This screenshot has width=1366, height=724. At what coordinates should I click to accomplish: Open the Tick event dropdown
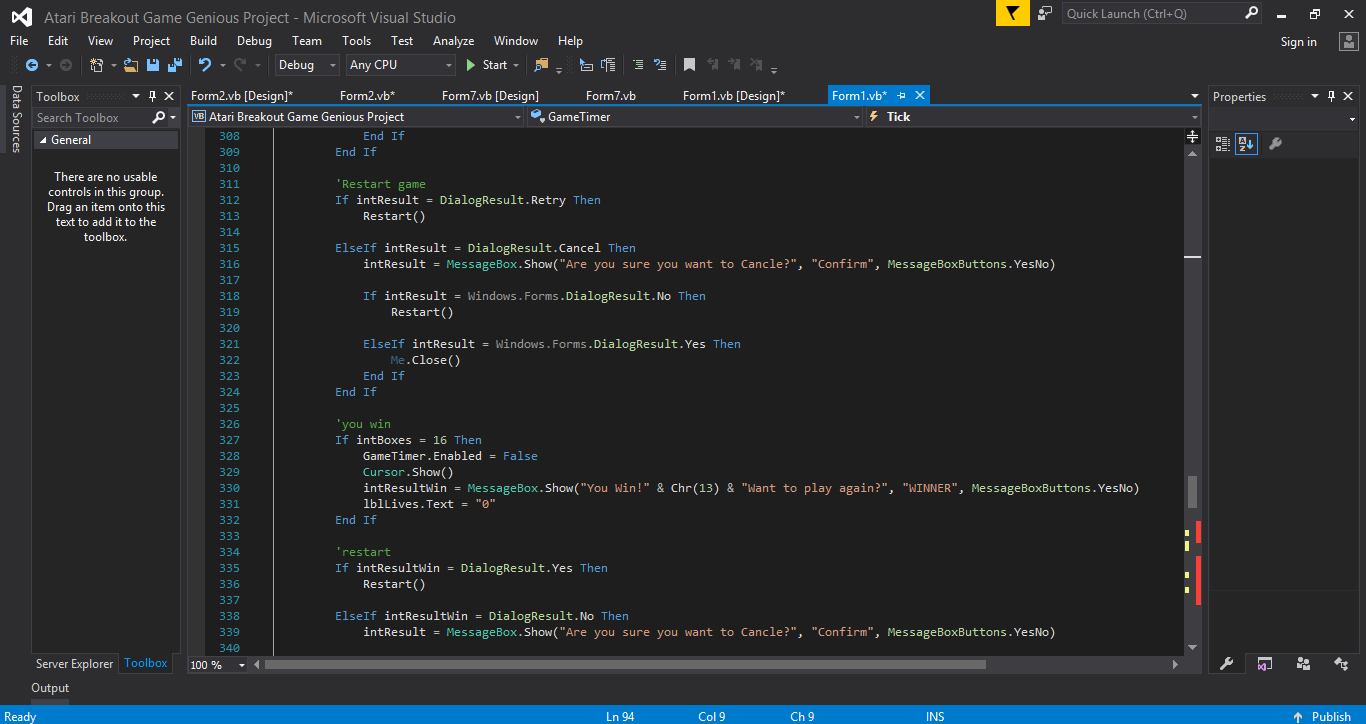pyautogui.click(x=1032, y=117)
